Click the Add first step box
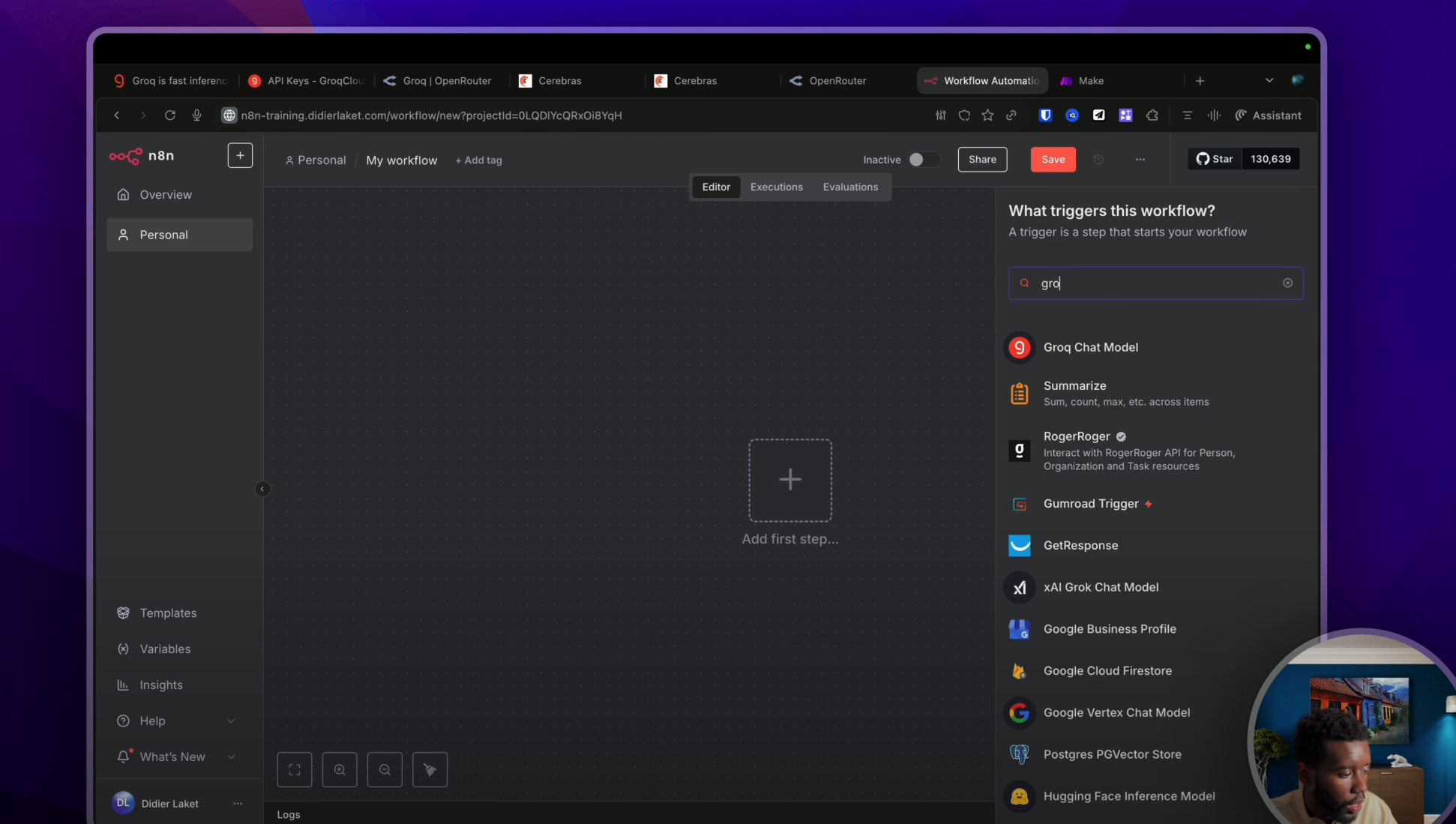This screenshot has height=824, width=1456. pyautogui.click(x=790, y=481)
